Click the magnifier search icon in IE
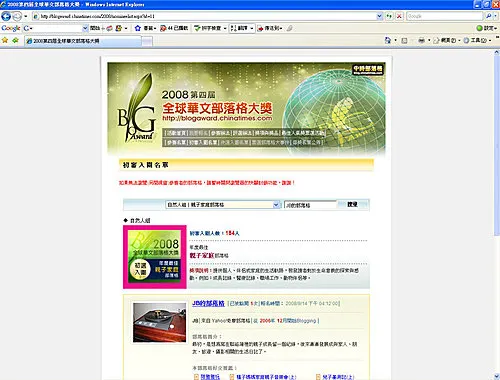The width and height of the screenshot is (500, 380). (x=489, y=16)
